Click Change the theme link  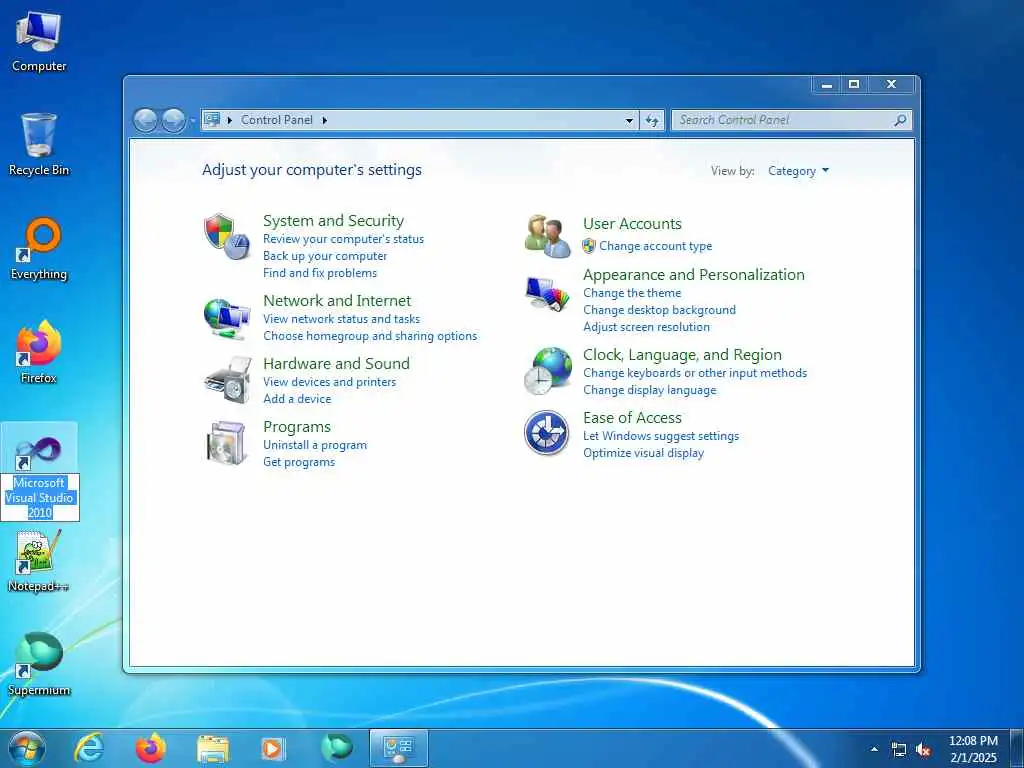[632, 293]
